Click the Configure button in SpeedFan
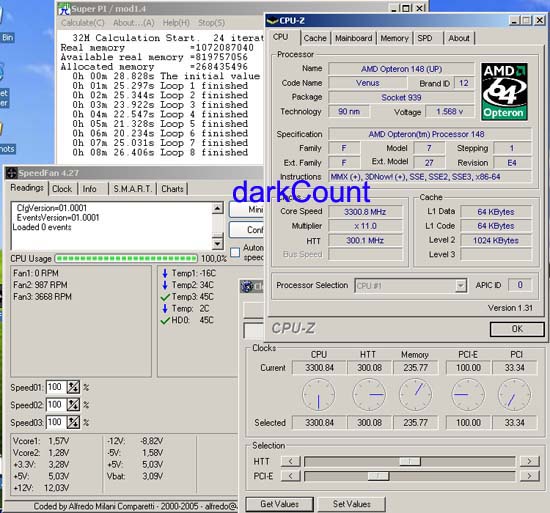Image resolution: width=550 pixels, height=513 pixels. (246, 230)
